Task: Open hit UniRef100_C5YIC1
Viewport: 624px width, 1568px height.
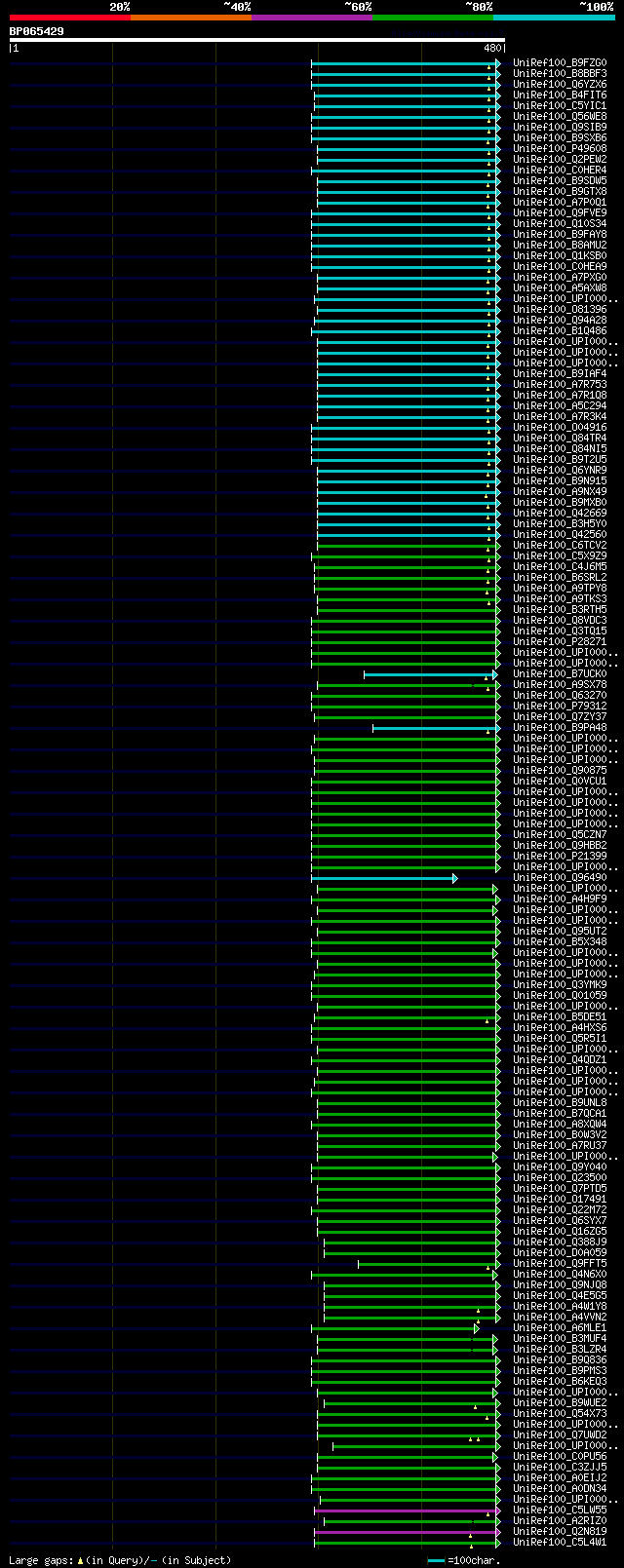Action: click(560, 106)
